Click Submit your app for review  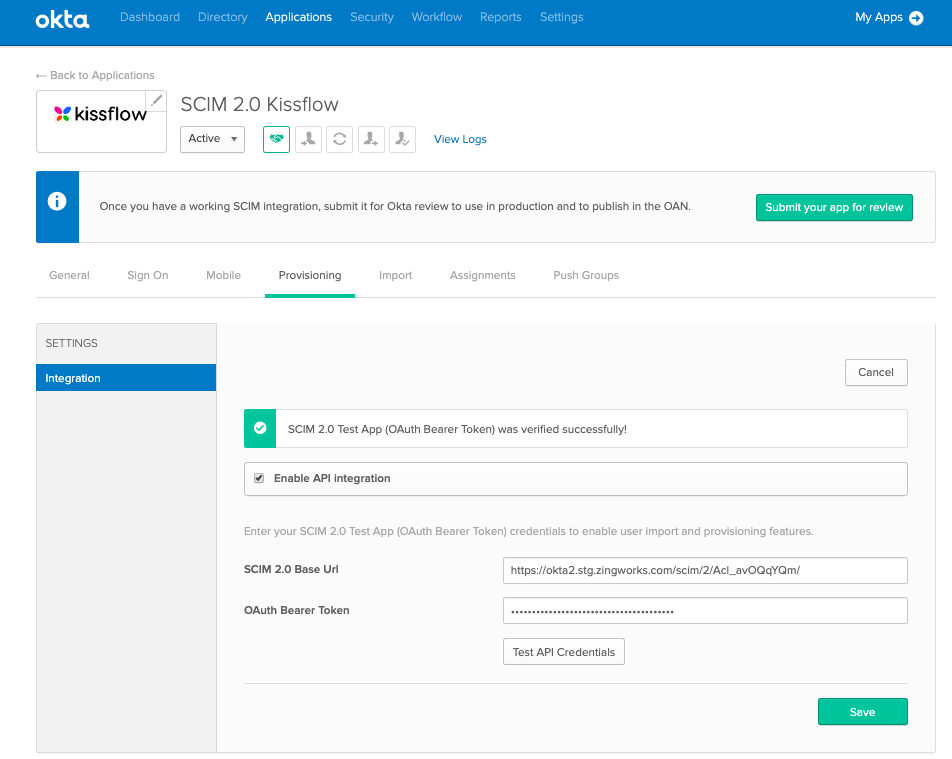pos(834,208)
